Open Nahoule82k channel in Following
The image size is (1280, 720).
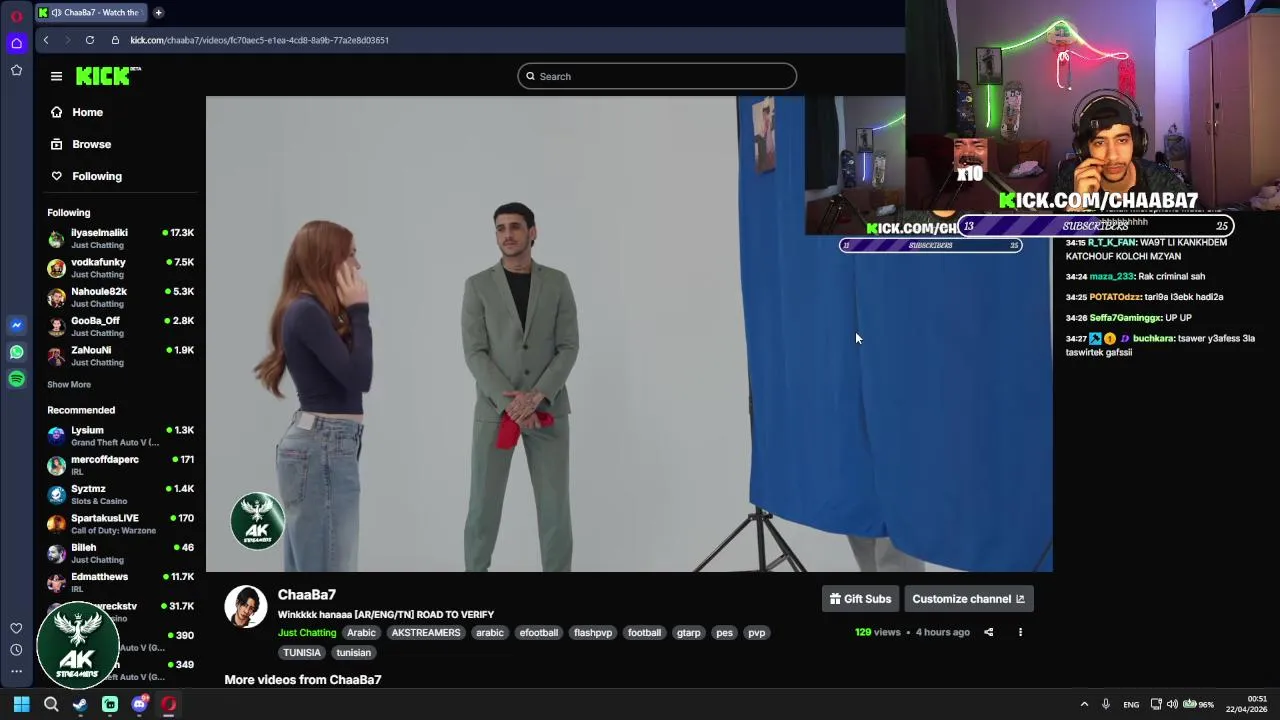pyautogui.click(x=120, y=297)
